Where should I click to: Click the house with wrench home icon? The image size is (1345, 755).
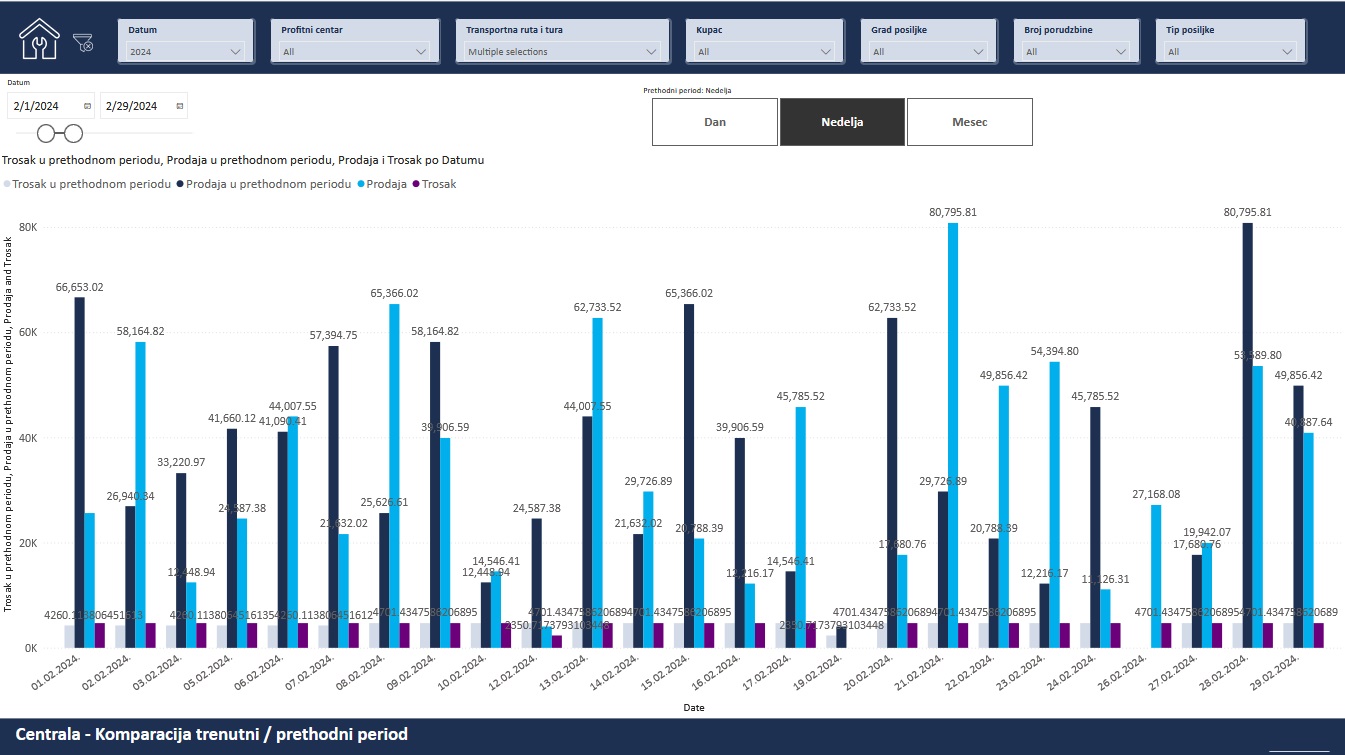point(40,39)
